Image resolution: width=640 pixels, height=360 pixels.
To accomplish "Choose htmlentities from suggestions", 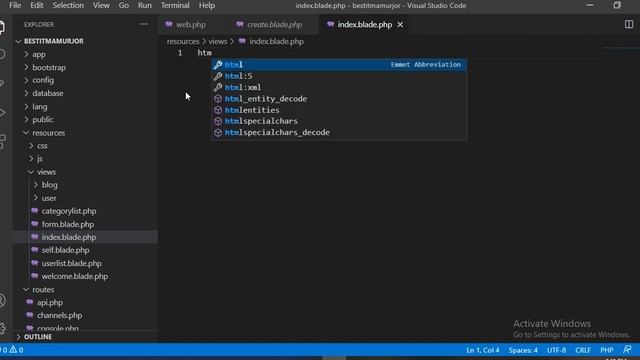I will tap(339, 110).
